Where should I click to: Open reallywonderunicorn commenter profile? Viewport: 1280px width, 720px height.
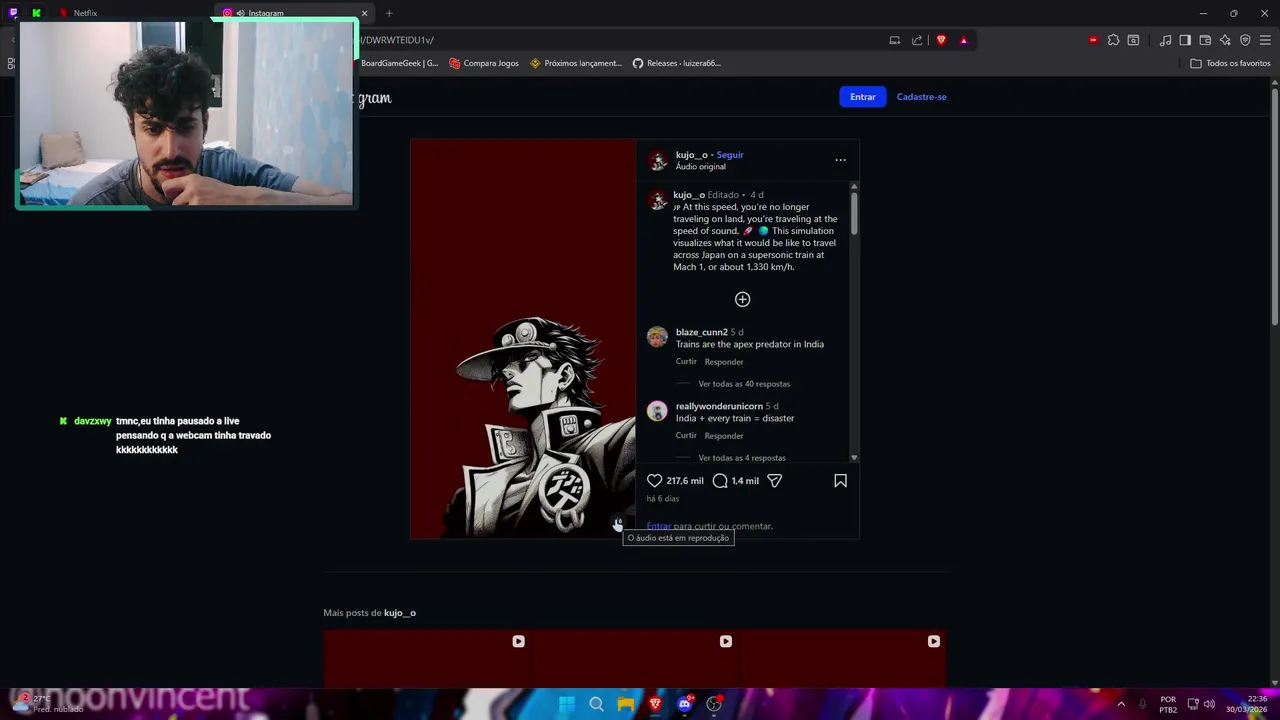pyautogui.click(x=719, y=406)
